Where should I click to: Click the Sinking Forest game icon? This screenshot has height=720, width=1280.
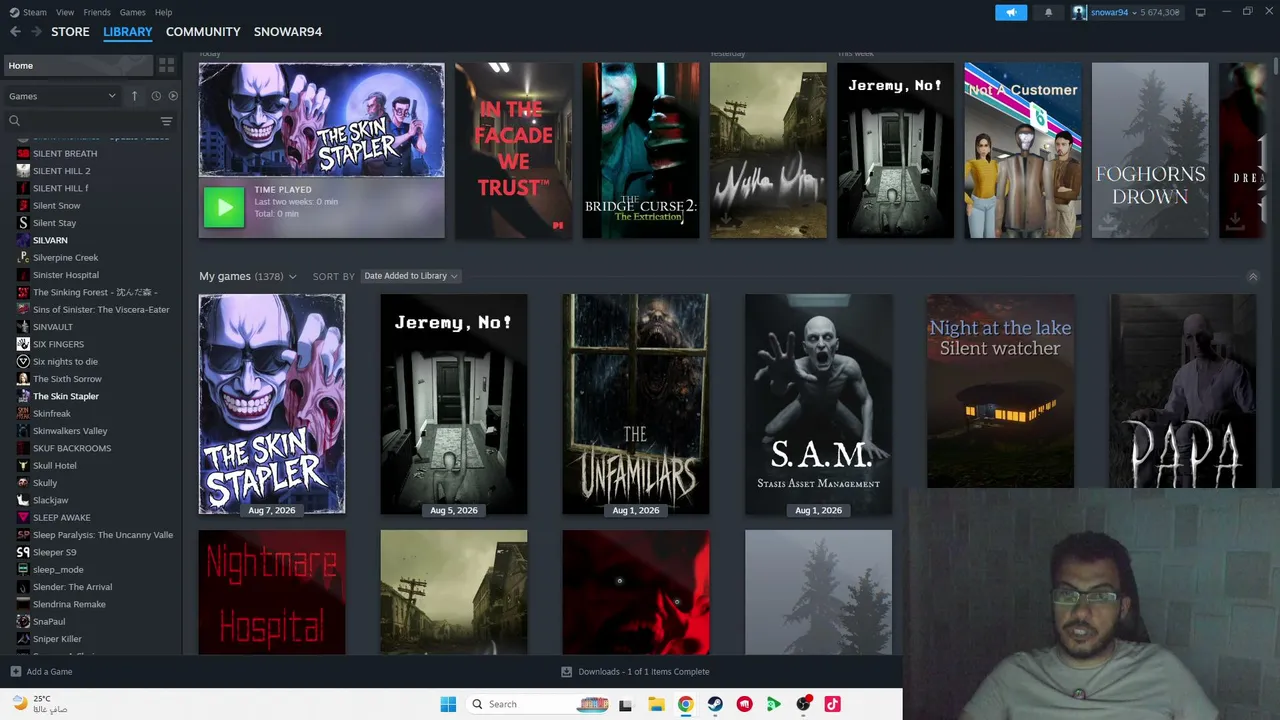pyautogui.click(x=23, y=292)
